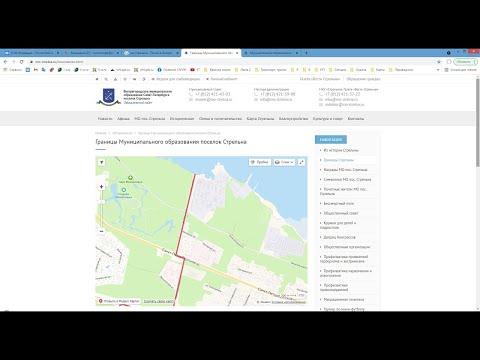This screenshot has height=360, width=480.
Task: Open МО пос. Стрельна menu item
Action: click(x=150, y=119)
